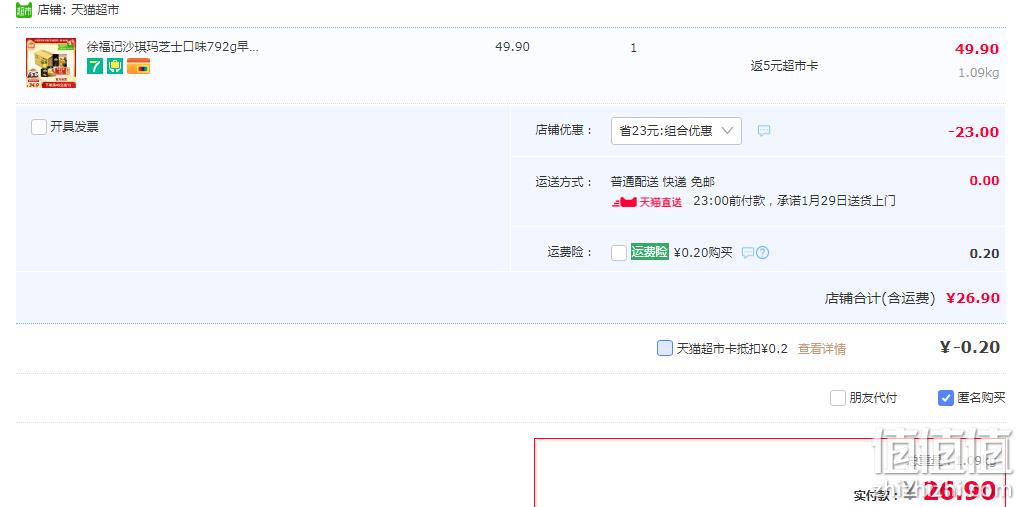The width and height of the screenshot is (1022, 507).
Task: Tick the 运费险 shipping insurance checkbox
Action: [x=619, y=253]
